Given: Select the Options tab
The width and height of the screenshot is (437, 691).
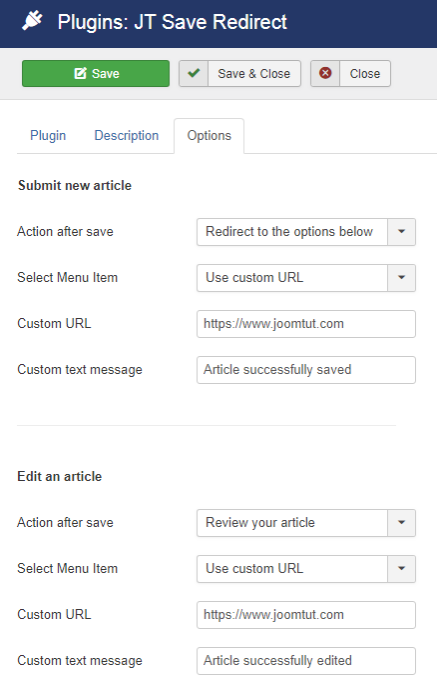Looking at the screenshot, I should coord(209,136).
